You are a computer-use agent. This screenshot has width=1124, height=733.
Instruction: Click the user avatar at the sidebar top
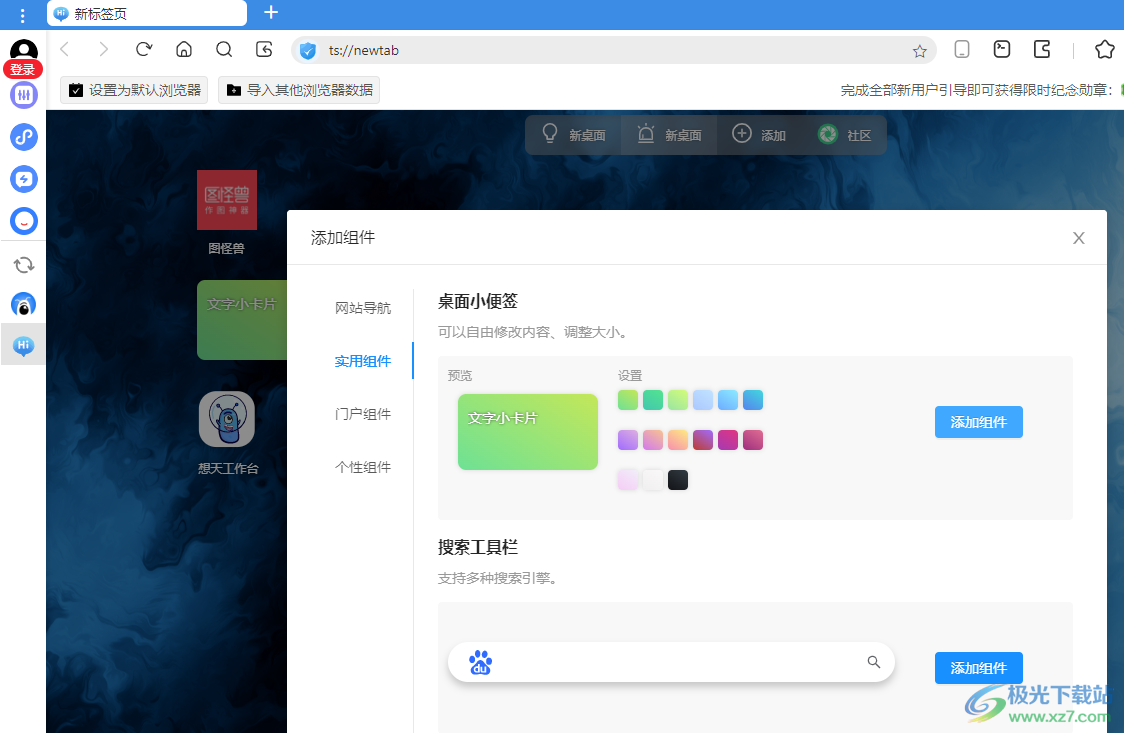[23, 50]
